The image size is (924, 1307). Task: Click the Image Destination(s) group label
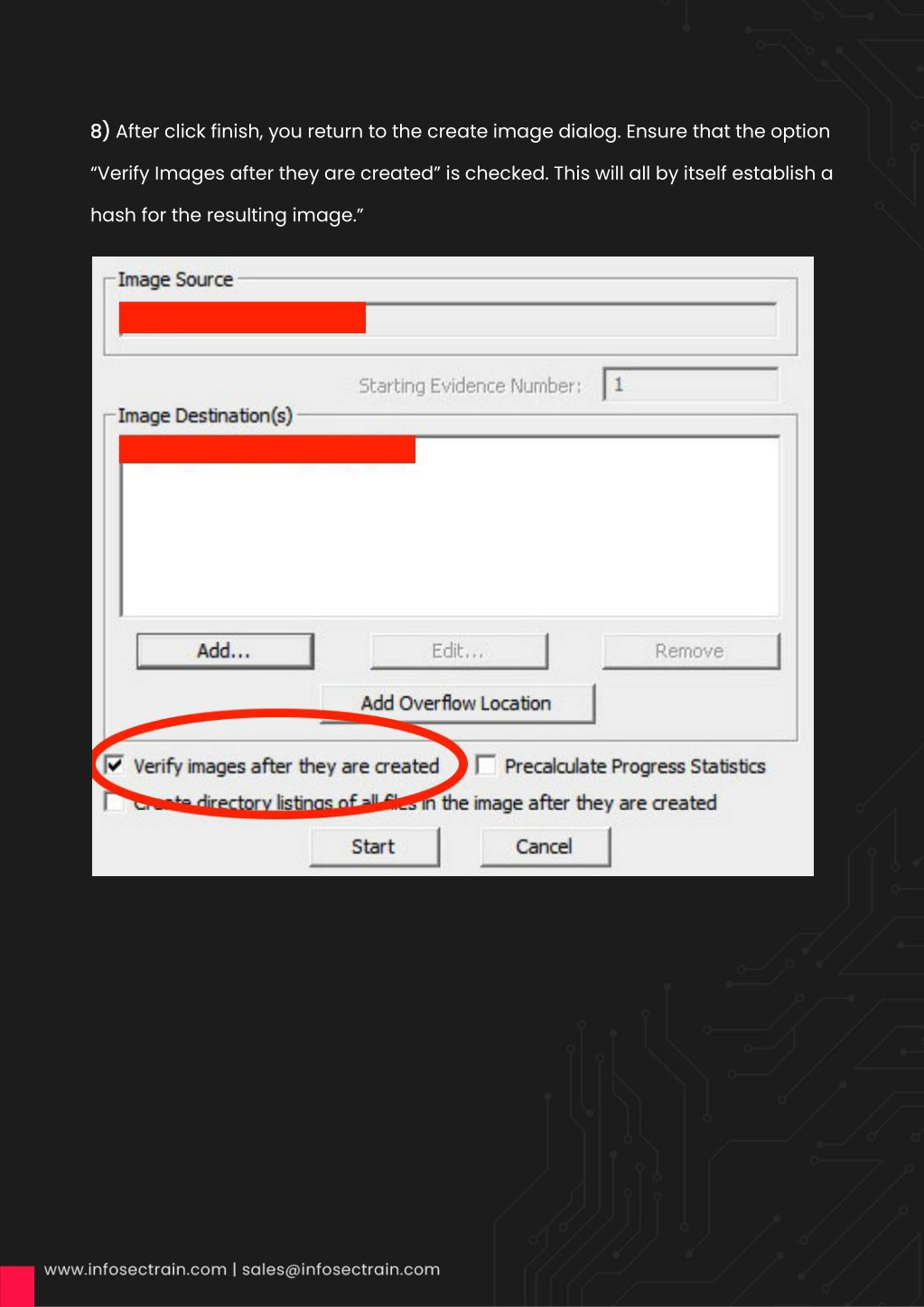tap(205, 415)
